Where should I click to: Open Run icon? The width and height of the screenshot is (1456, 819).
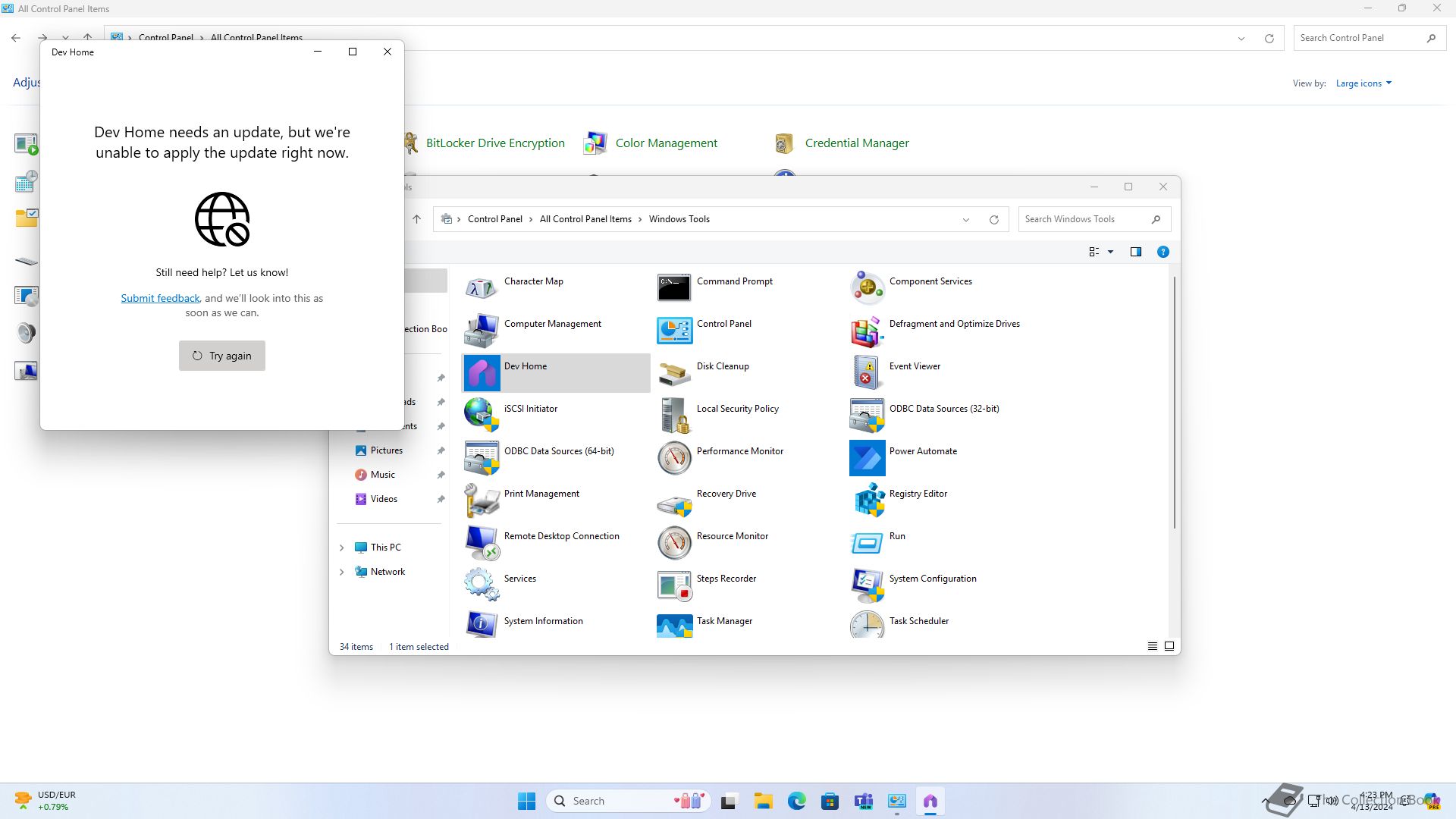(x=867, y=543)
